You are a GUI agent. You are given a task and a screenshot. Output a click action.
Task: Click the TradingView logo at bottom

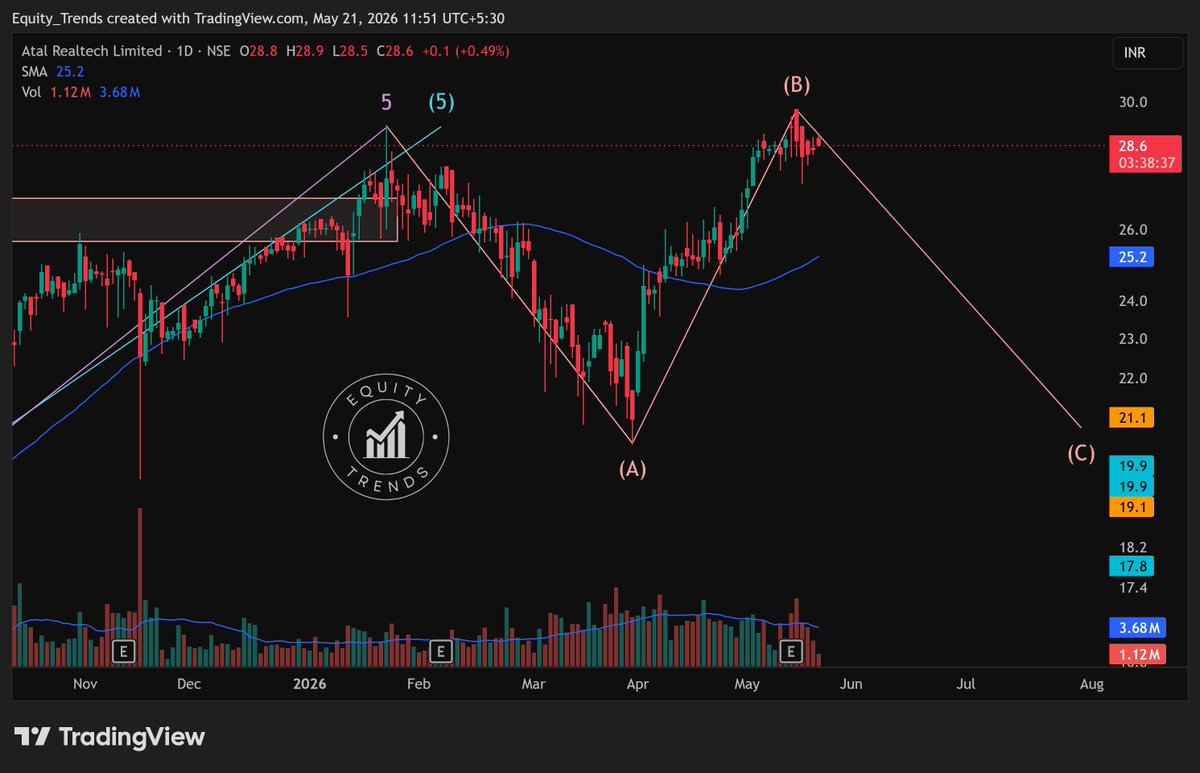(110, 737)
